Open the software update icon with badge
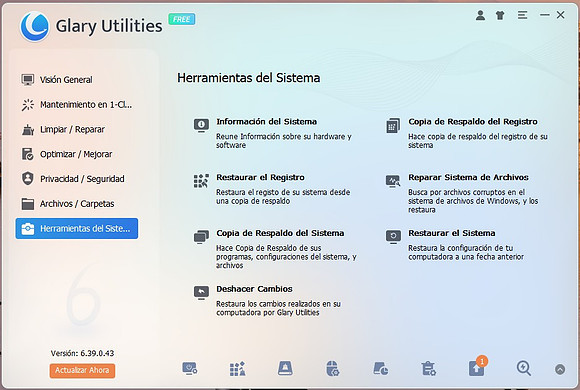Screen dimensions: 580x390 click(477, 367)
